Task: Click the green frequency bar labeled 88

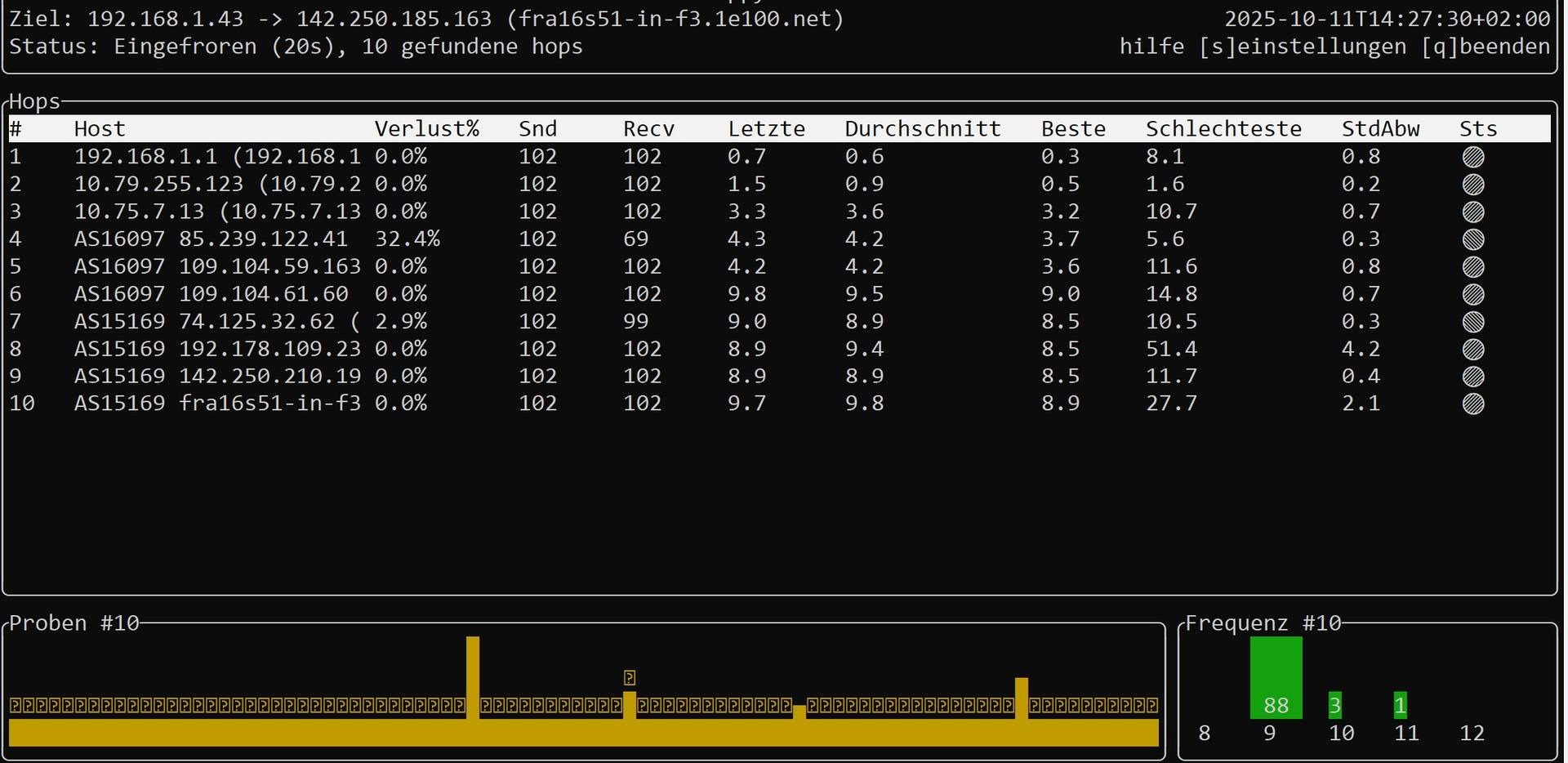Action: tap(1276, 678)
